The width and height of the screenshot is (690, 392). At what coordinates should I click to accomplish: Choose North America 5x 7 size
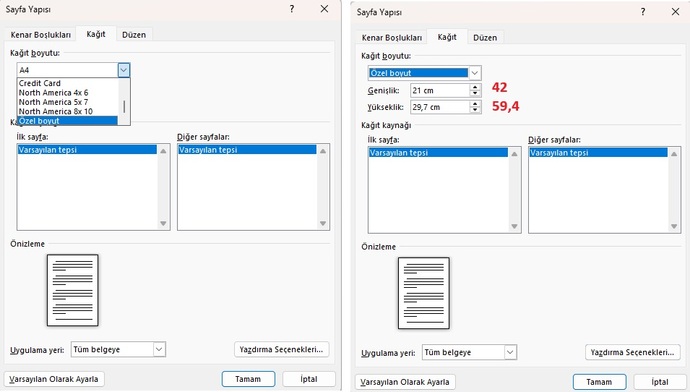click(67, 102)
